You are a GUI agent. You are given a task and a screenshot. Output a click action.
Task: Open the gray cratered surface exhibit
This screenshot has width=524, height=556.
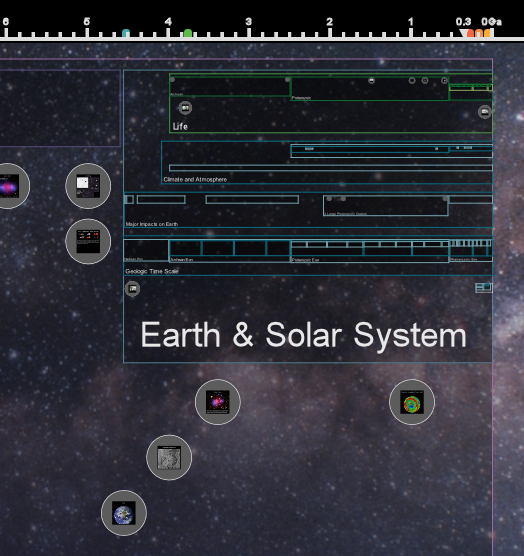tap(169, 457)
